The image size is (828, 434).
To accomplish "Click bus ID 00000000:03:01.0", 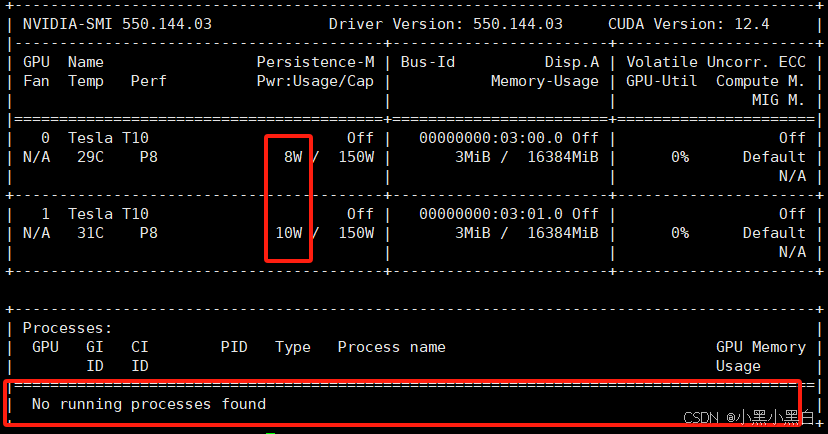I will [x=491, y=214].
